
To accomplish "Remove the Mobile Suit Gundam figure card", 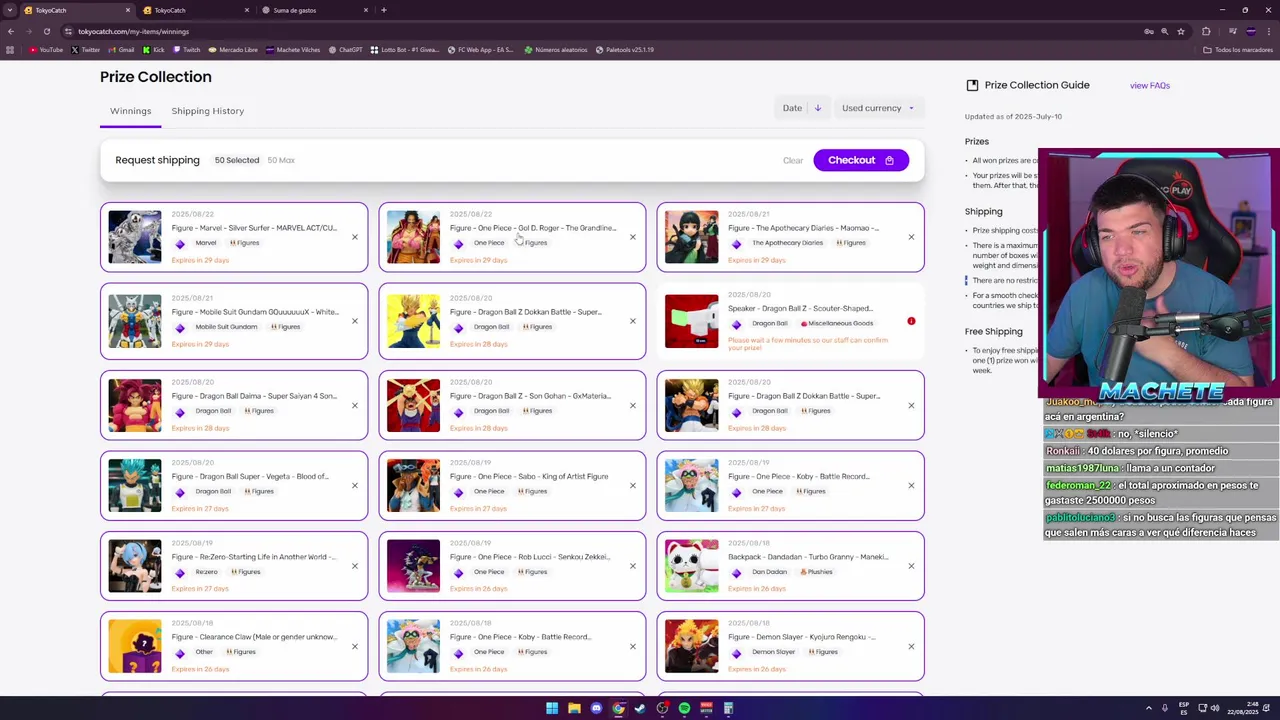I will point(354,321).
